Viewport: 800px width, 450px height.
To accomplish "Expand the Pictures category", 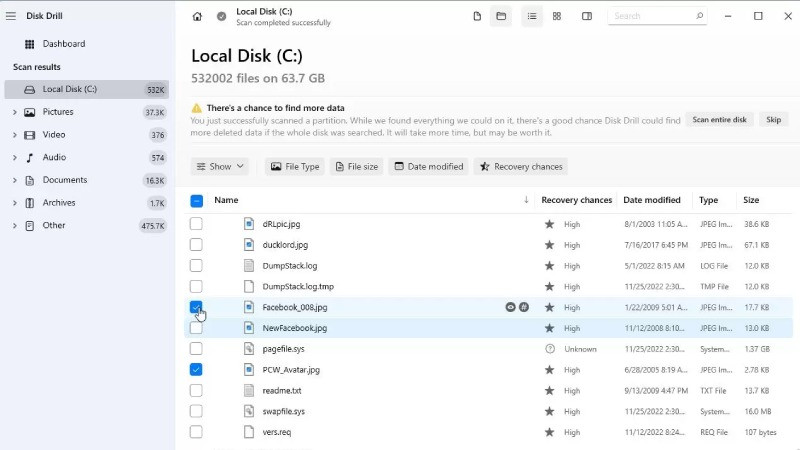I will coord(14,112).
